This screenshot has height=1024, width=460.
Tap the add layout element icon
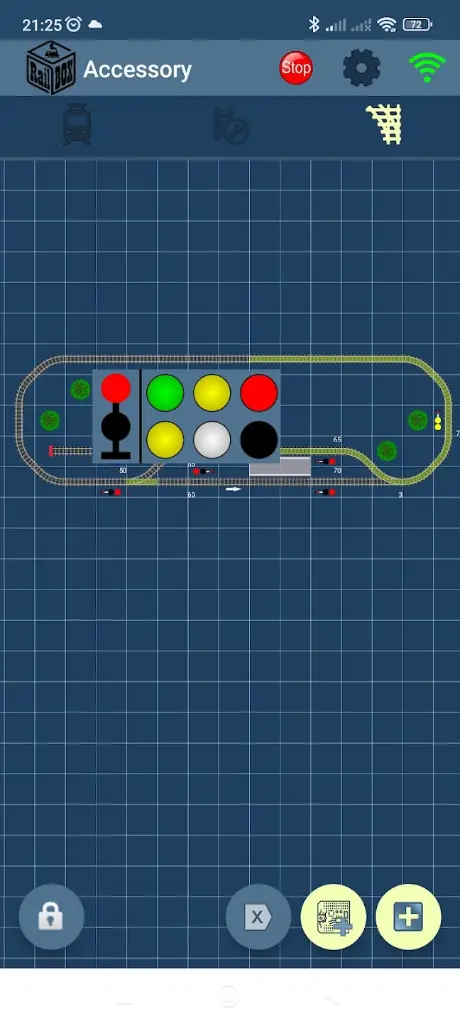[333, 917]
